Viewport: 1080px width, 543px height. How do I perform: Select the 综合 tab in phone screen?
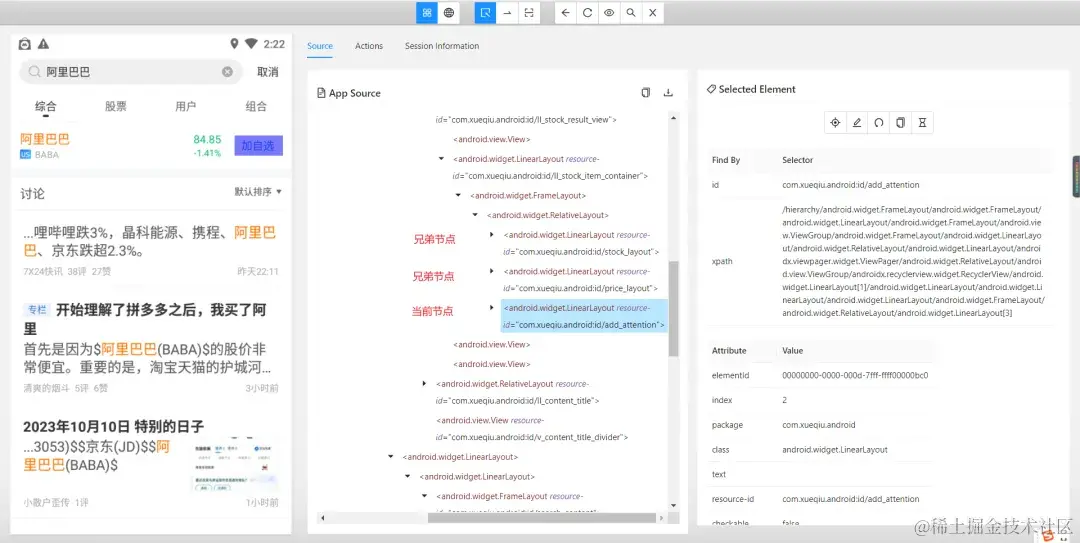pyautogui.click(x=46, y=106)
